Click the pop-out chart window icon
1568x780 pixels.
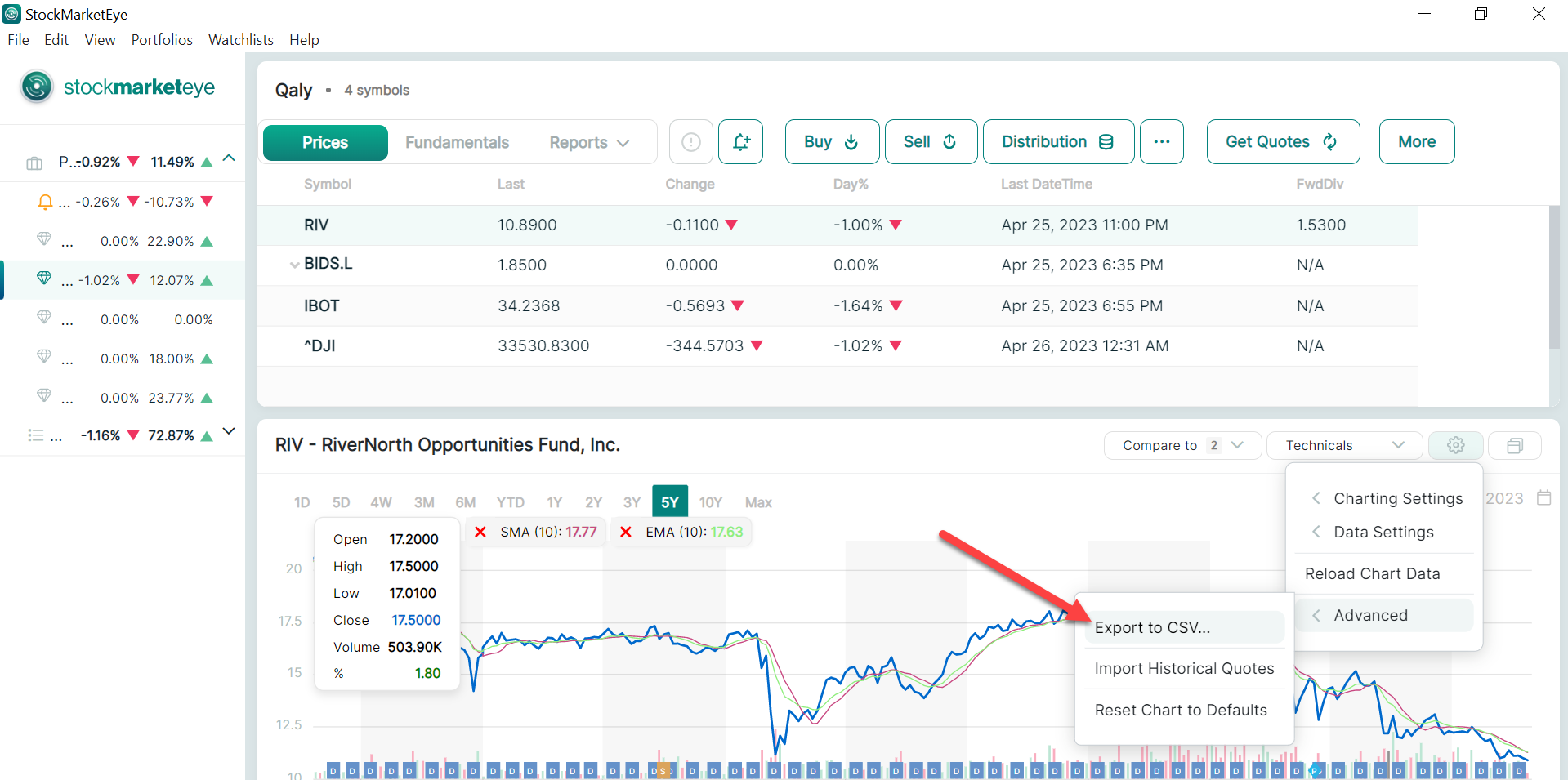click(1515, 445)
